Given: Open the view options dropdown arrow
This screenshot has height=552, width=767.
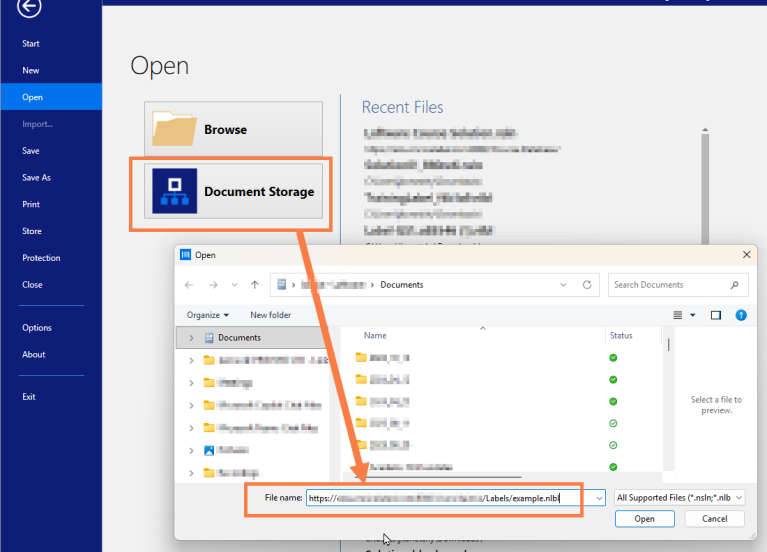Looking at the screenshot, I should coord(693,315).
